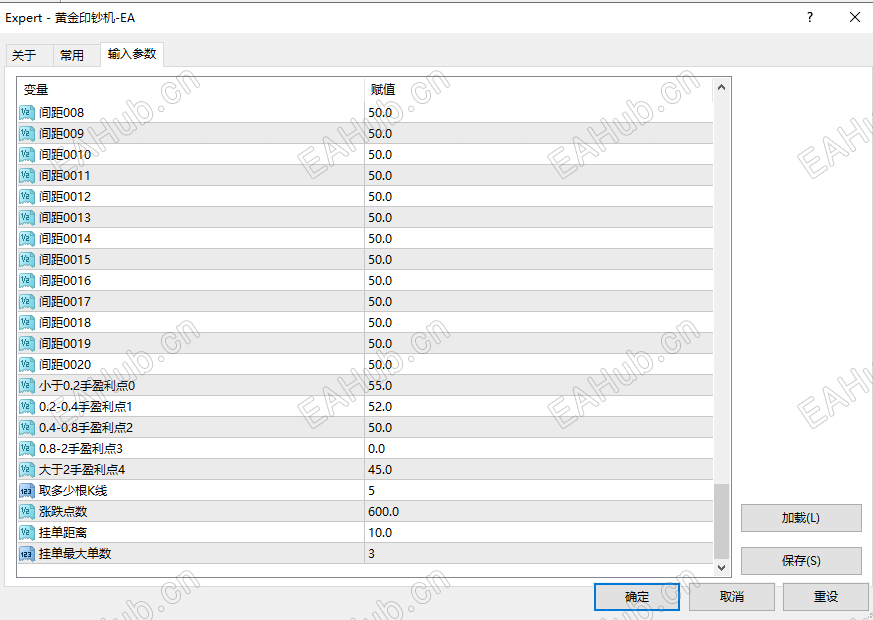873x620 pixels.
Task: Click the icon beside 0.2-0.4手盈利点1
Action: [26, 406]
